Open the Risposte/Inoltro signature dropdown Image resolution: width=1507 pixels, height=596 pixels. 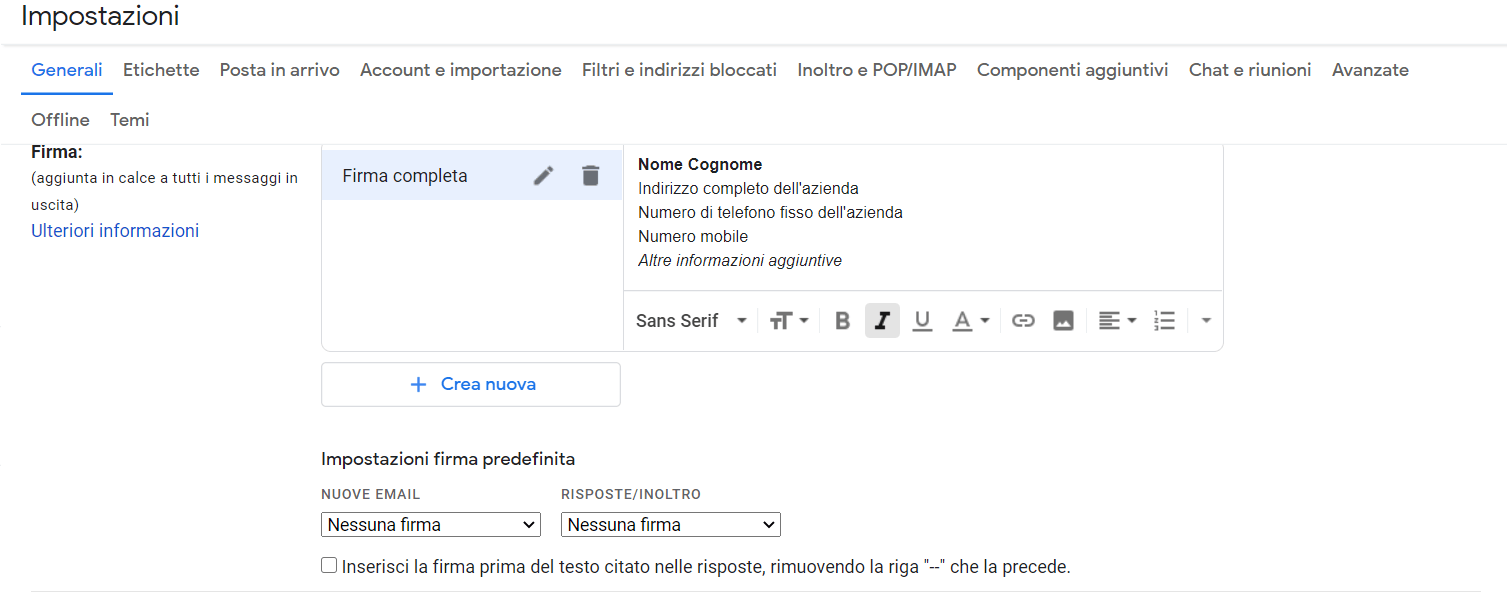[670, 525]
